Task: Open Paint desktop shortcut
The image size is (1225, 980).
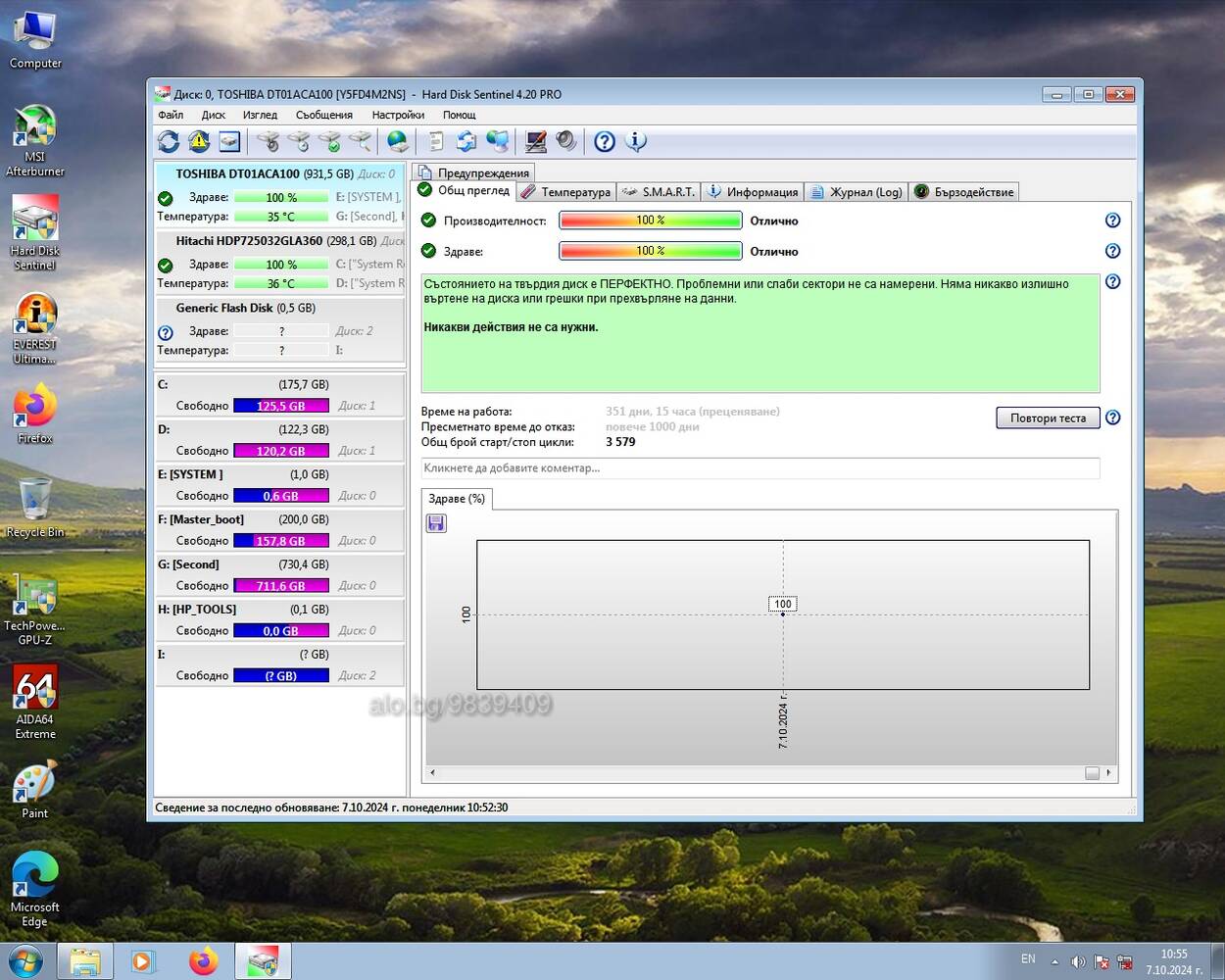Action: (x=35, y=792)
